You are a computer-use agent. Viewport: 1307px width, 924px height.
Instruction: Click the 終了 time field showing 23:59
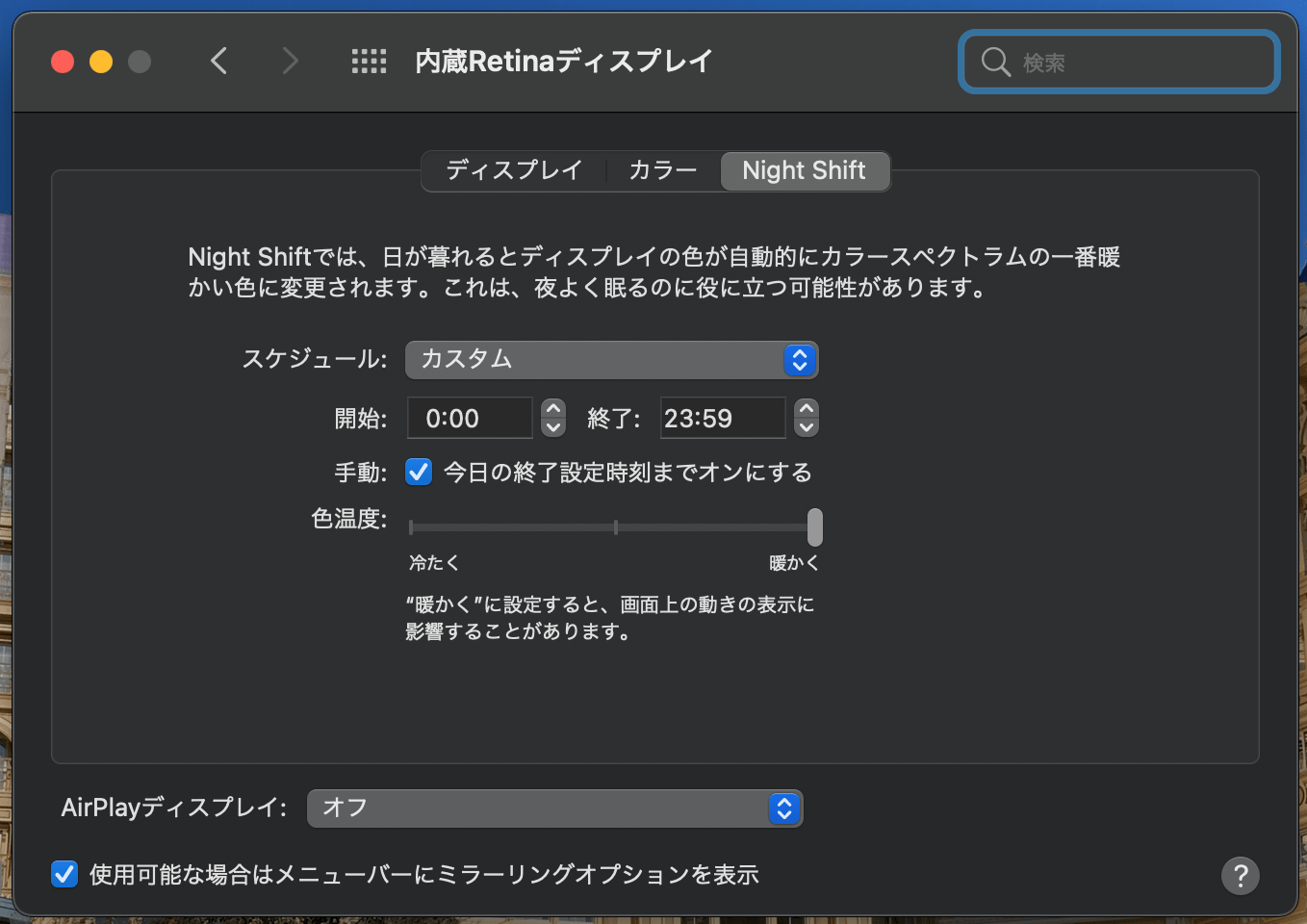click(723, 418)
